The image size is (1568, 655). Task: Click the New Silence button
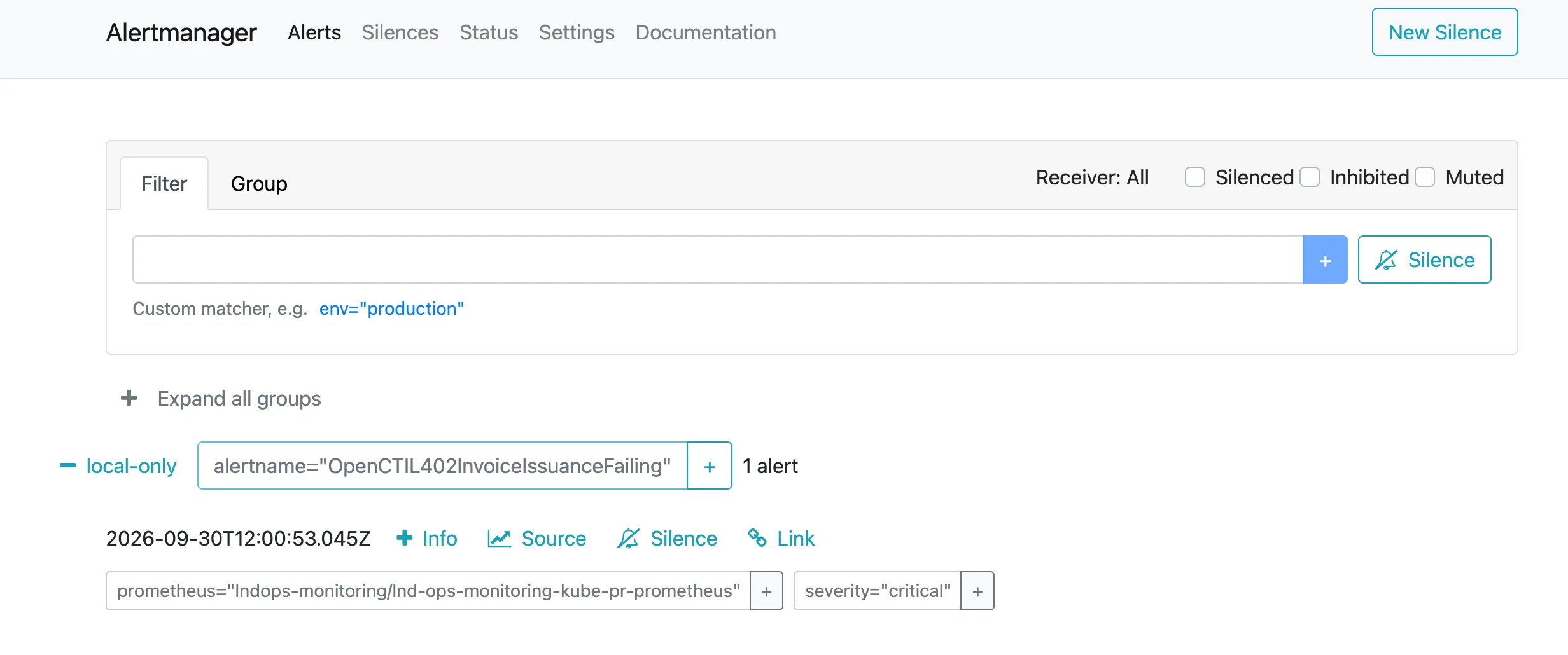tap(1445, 32)
